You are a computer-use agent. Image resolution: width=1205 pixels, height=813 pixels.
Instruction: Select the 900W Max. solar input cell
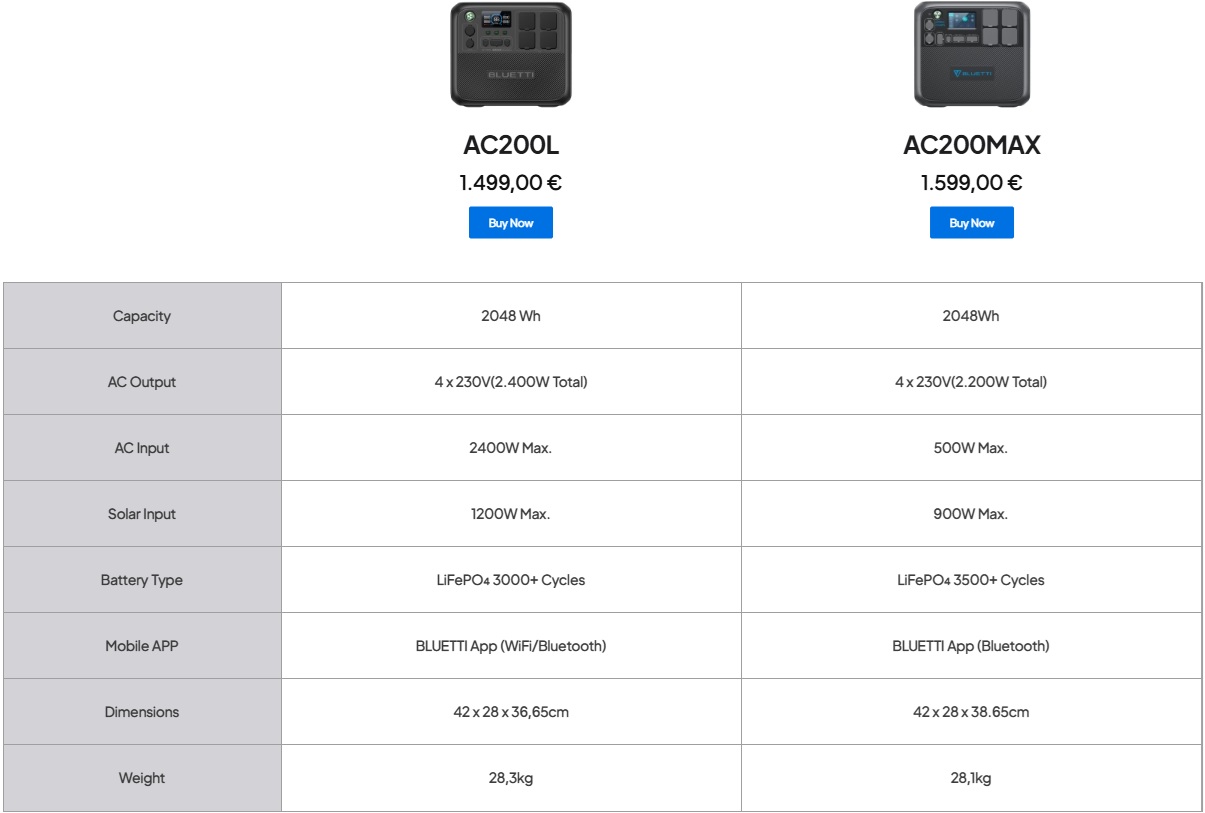click(972, 514)
